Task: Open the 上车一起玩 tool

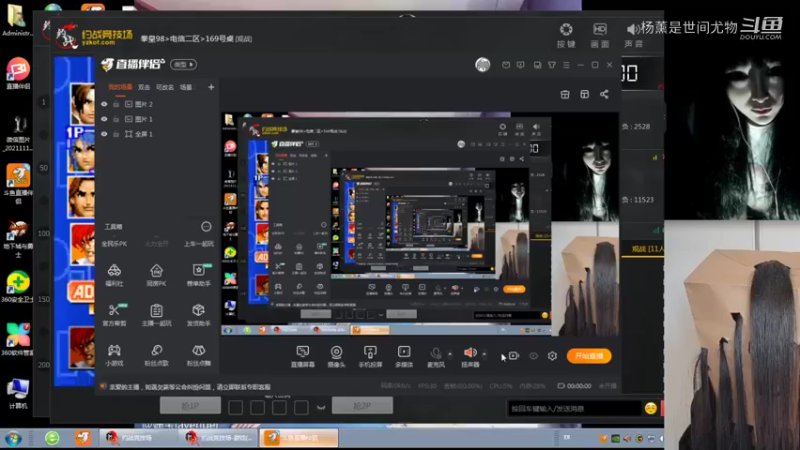Action: (x=198, y=244)
